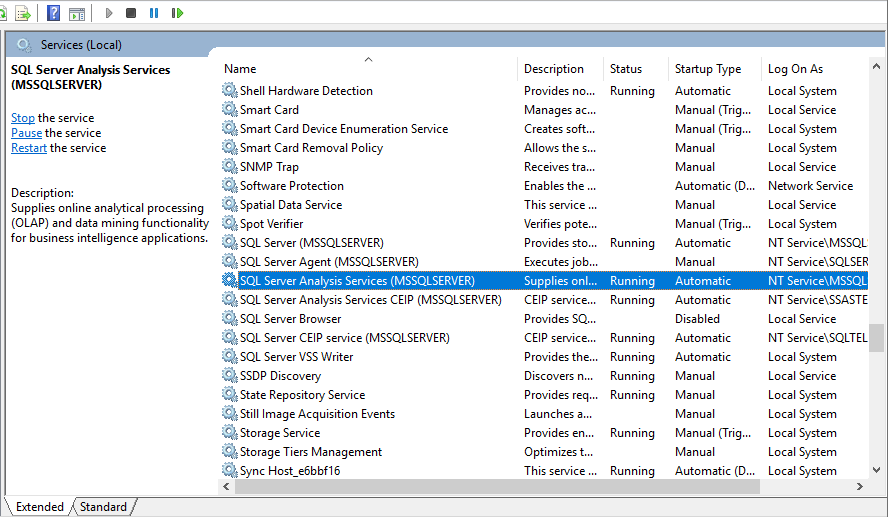Click the gear icon next to SNMP Trap
The height and width of the screenshot is (517, 888).
(x=229, y=166)
